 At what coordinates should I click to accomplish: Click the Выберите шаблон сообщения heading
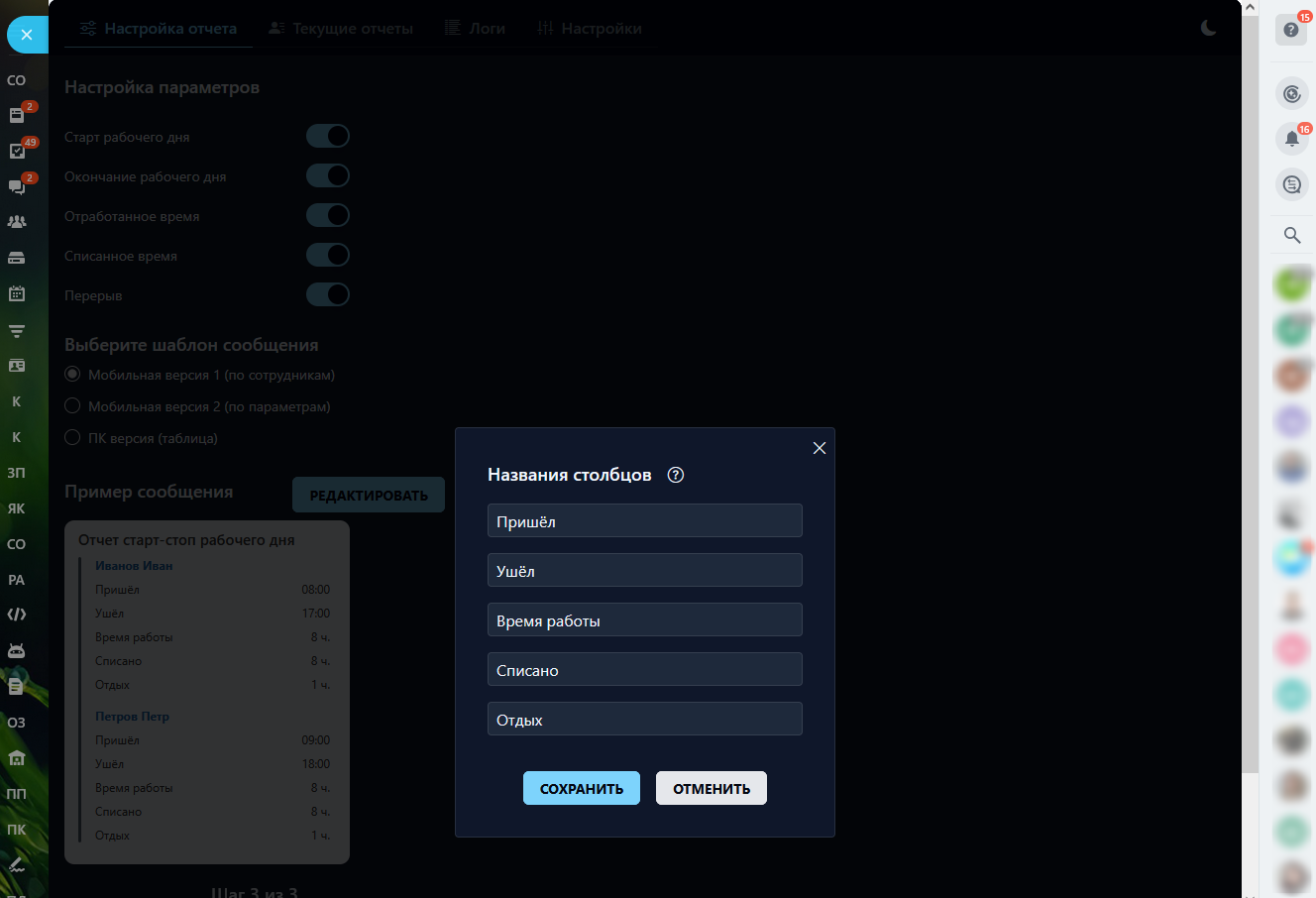coord(191,345)
